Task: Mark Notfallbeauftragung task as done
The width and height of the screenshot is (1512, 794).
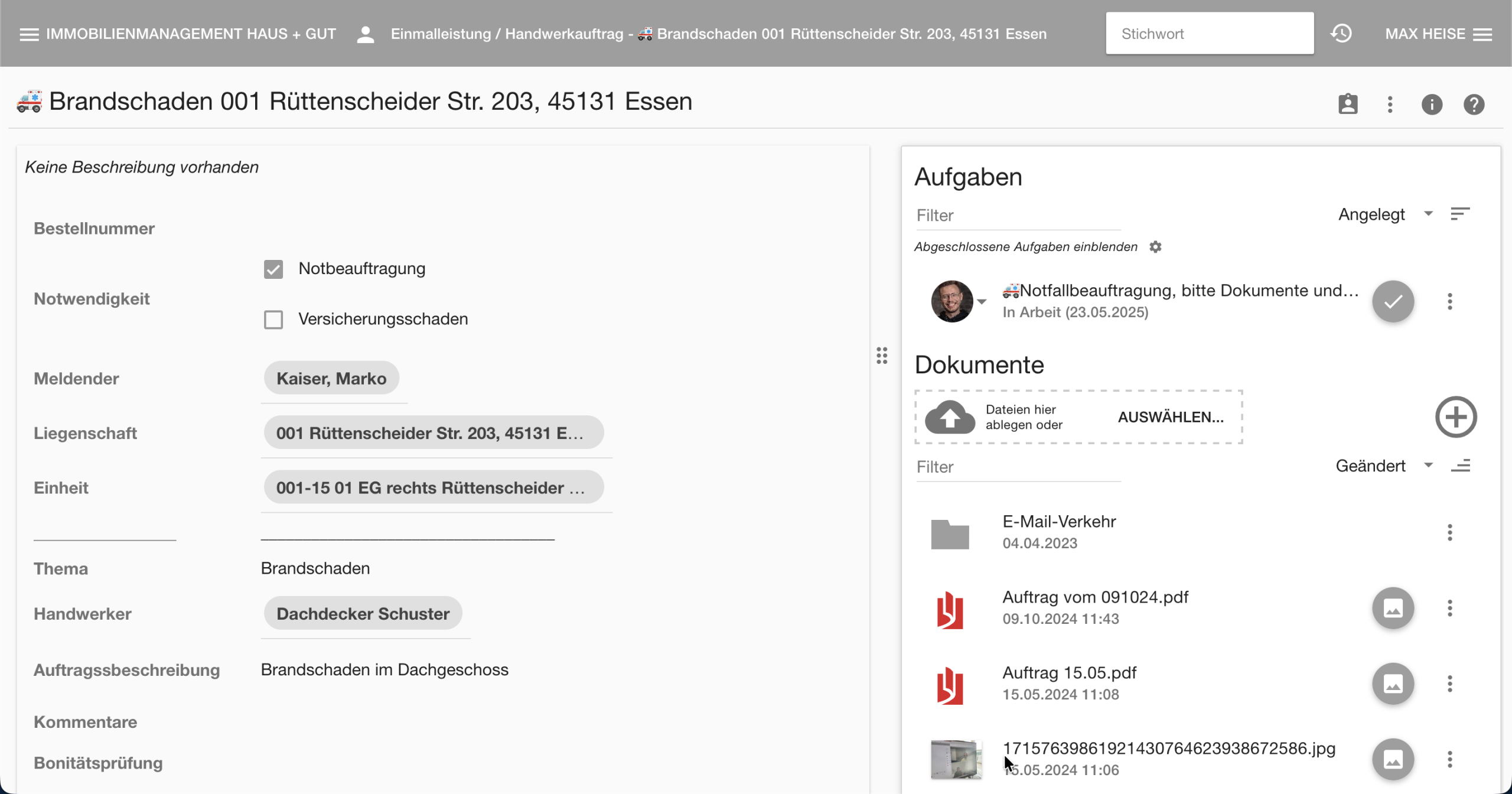Action: tap(1393, 301)
